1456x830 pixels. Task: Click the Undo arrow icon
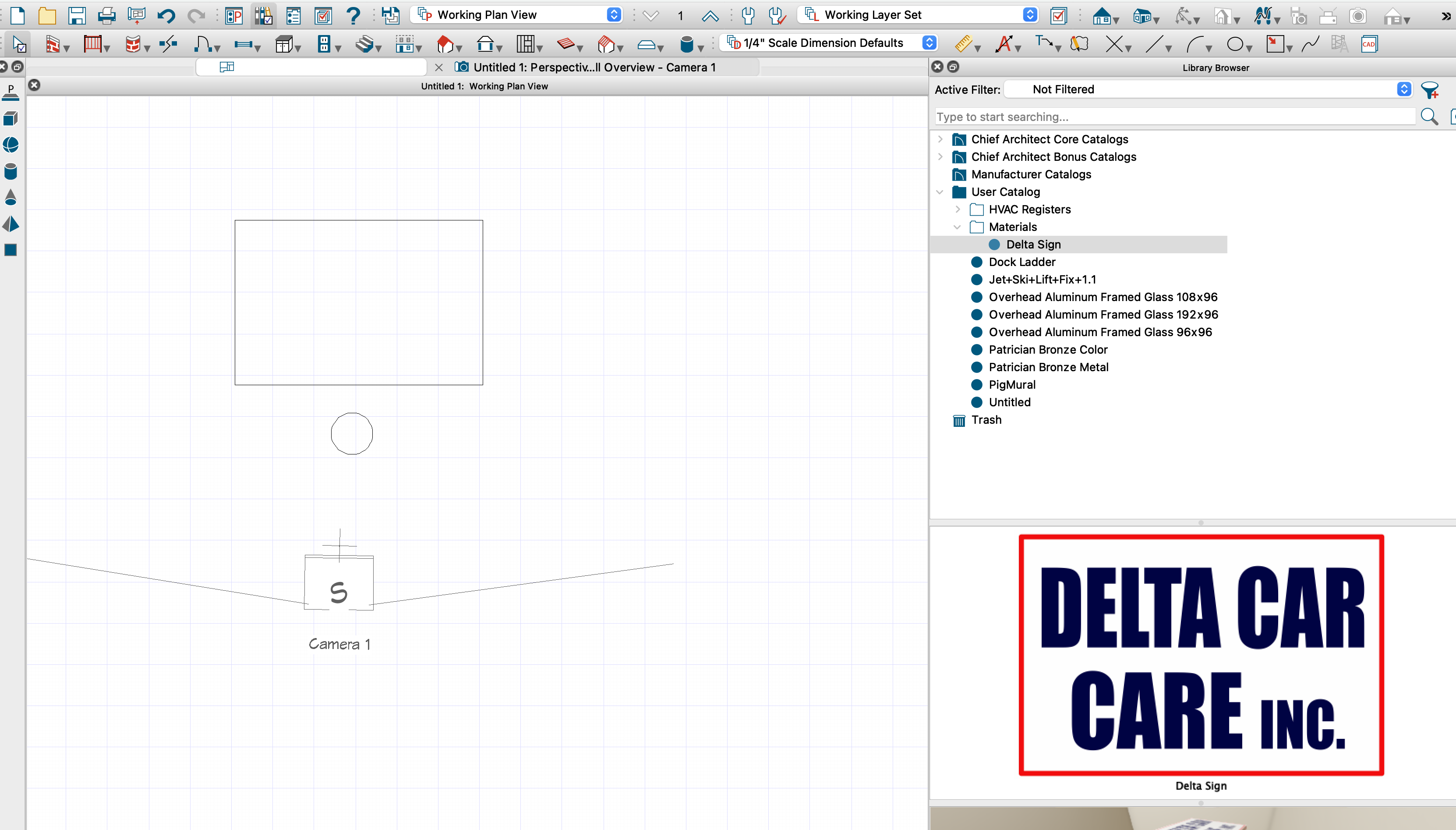coord(166,15)
